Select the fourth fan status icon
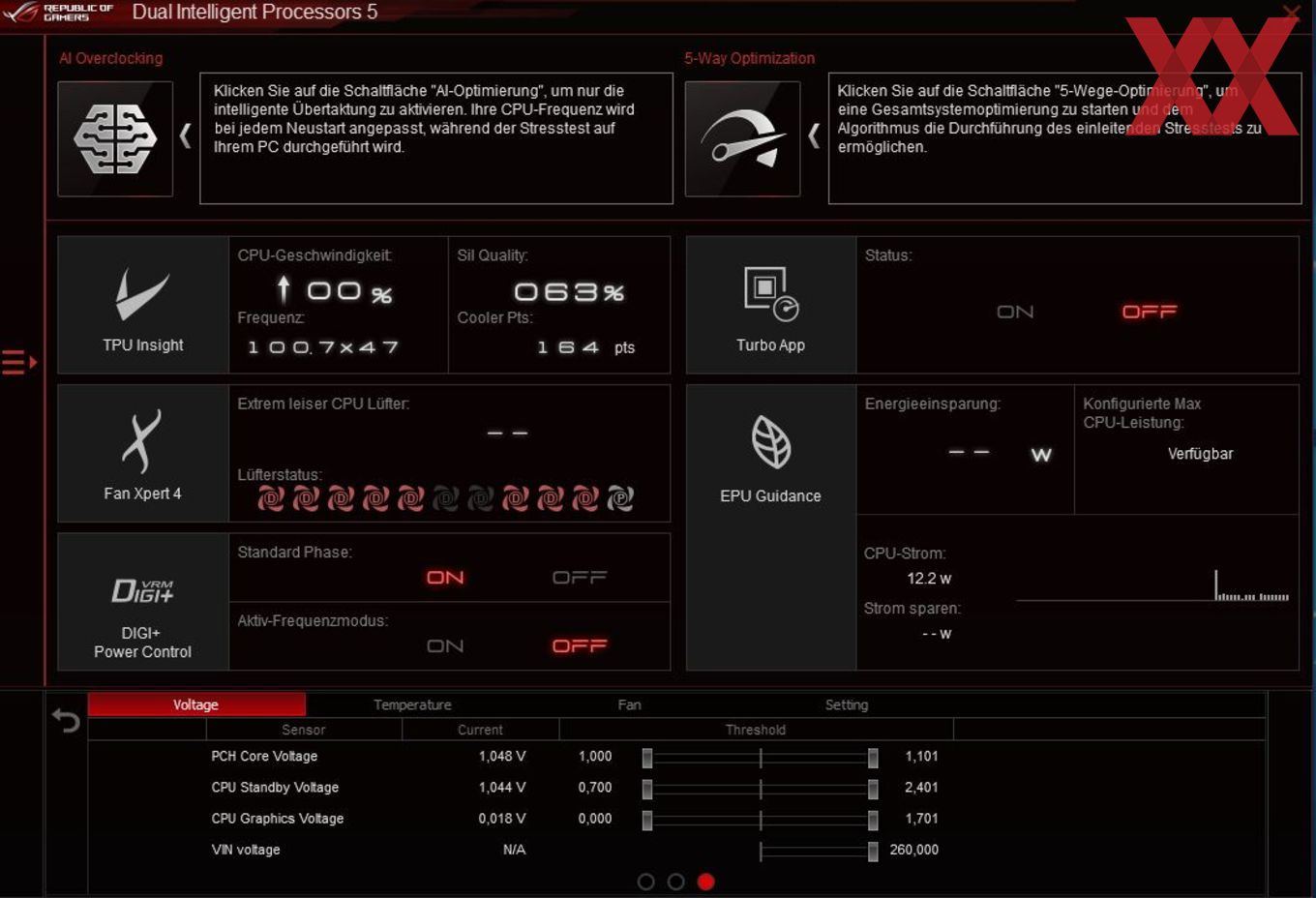The image size is (1316, 898). coord(375,498)
